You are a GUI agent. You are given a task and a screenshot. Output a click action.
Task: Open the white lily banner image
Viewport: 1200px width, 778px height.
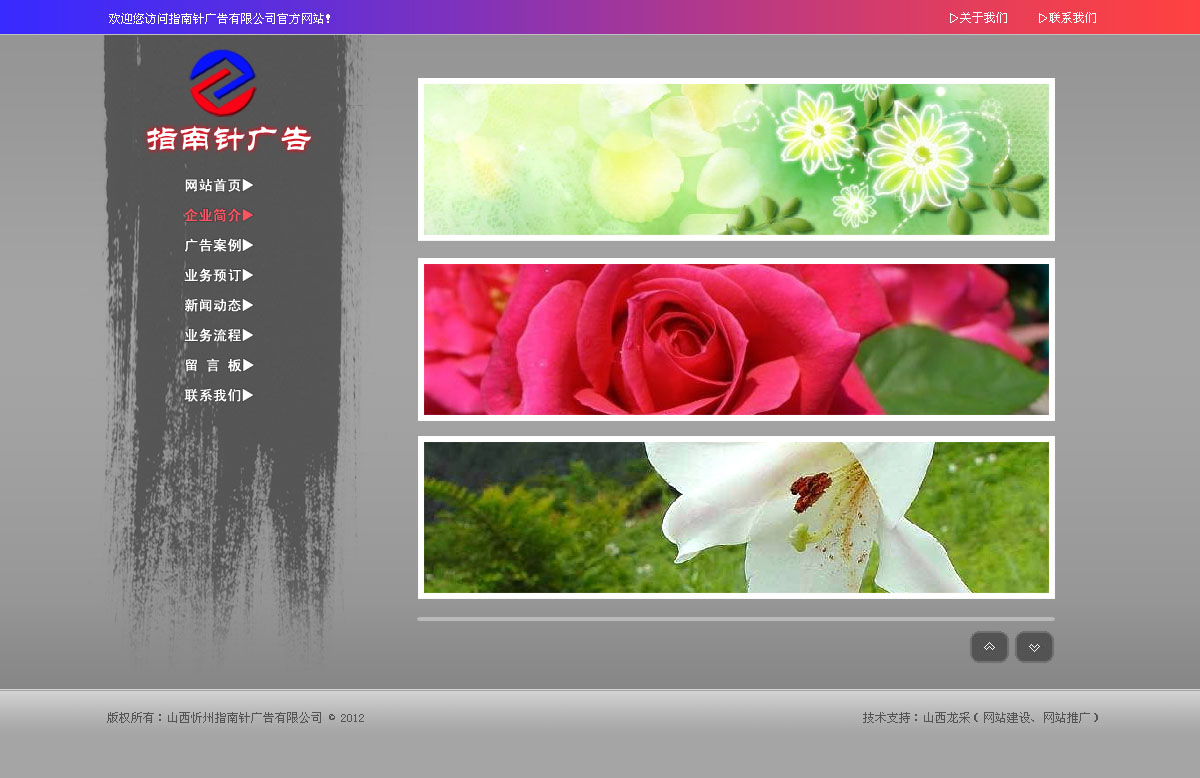pyautogui.click(x=736, y=517)
